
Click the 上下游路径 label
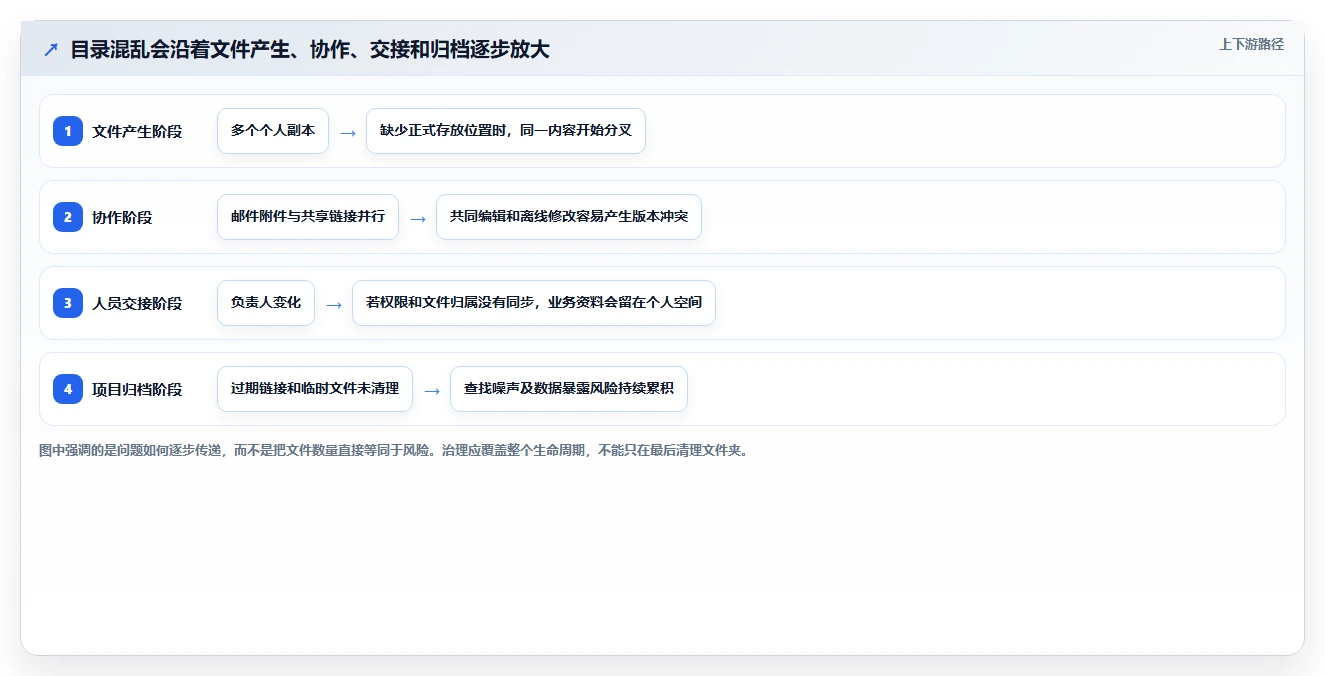pos(1251,45)
